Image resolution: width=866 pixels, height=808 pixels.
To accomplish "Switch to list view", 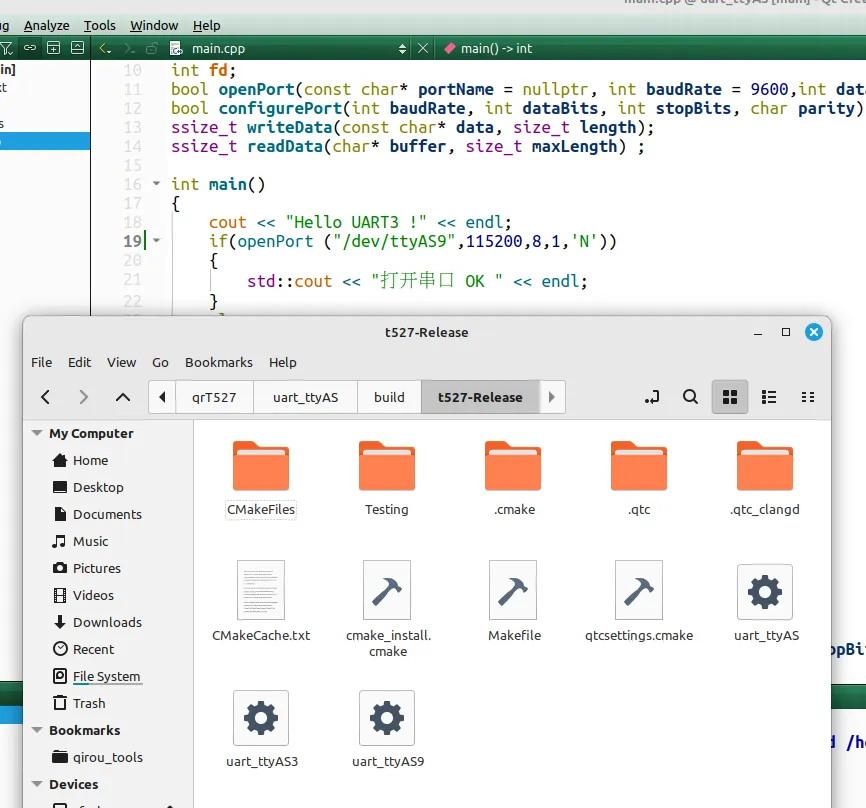I will pyautogui.click(x=769, y=397).
